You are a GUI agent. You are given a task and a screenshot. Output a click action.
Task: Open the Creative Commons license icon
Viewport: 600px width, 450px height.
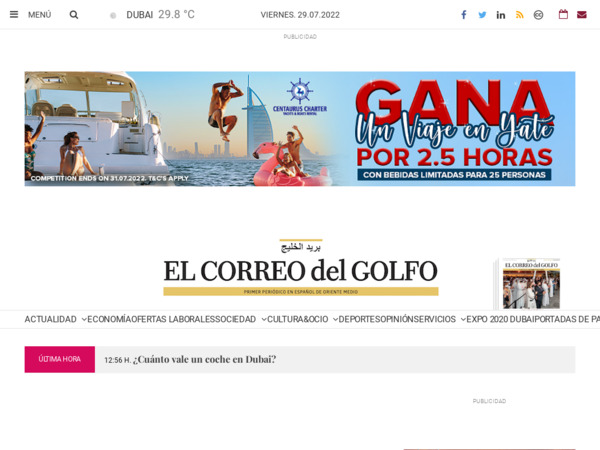tap(538, 15)
